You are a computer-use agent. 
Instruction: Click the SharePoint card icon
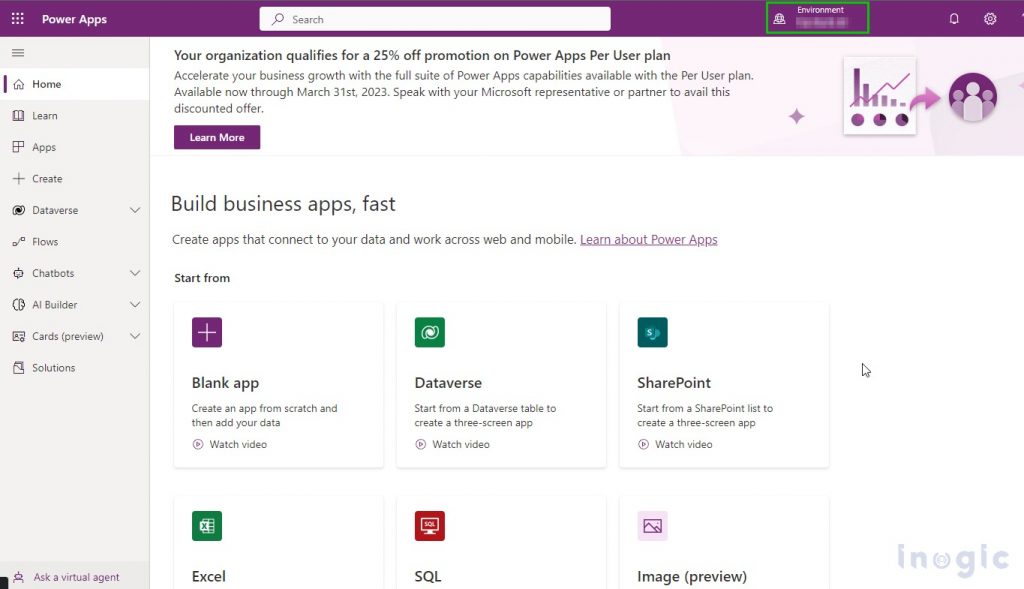652,332
